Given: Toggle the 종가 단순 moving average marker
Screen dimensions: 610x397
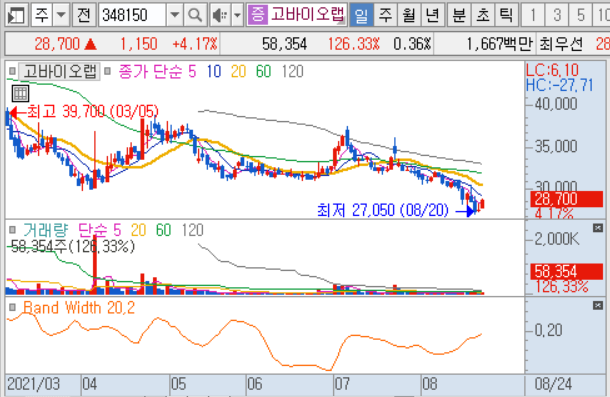Looking at the screenshot, I should pyautogui.click(x=107, y=71).
